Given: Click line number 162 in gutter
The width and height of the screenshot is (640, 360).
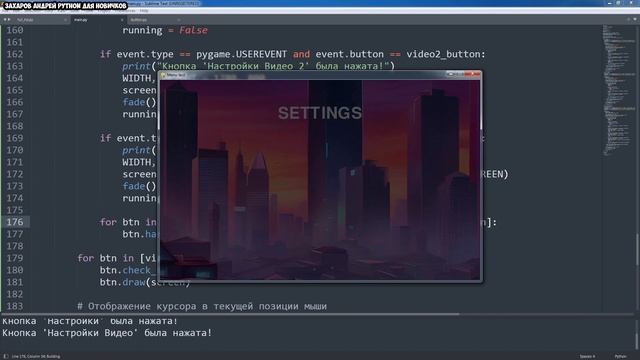Looking at the screenshot, I should click(15, 54).
